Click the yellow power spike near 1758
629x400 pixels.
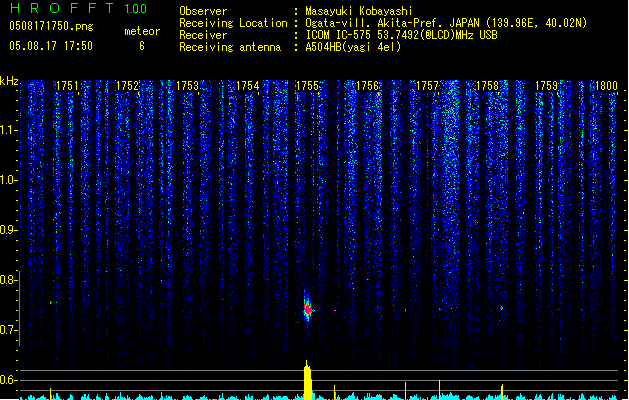tap(502, 392)
